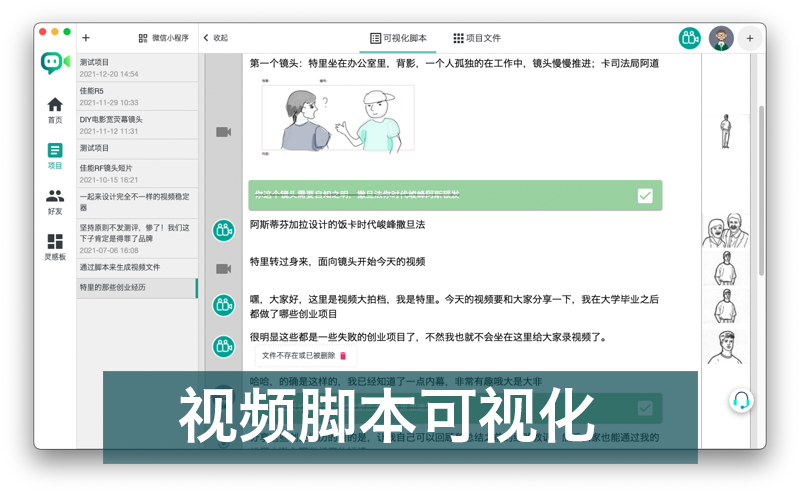This screenshot has height=494, width=800.
Task: Open 一起来设计完全不一样的视频稳定器 project
Action: pyautogui.click(x=137, y=202)
